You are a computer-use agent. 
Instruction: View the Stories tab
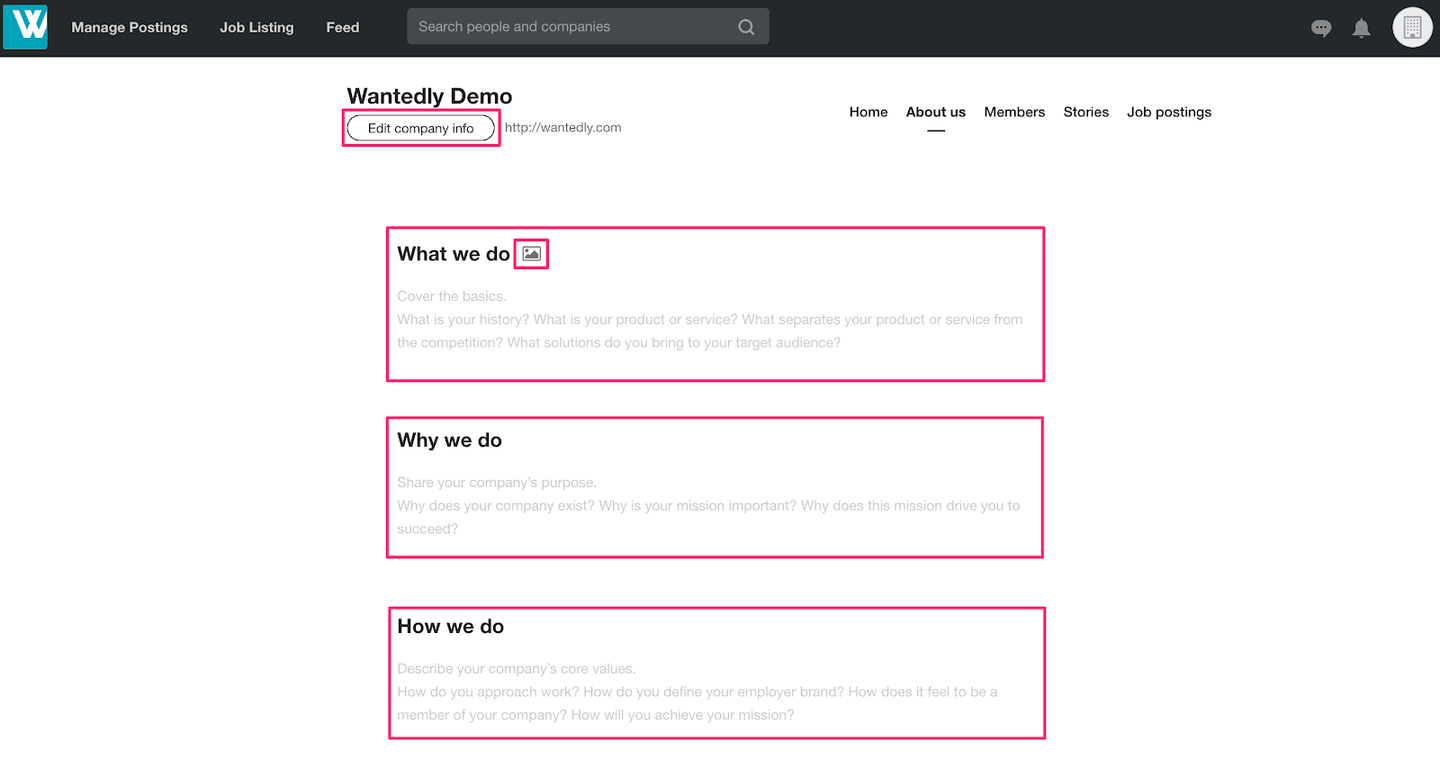tap(1086, 112)
